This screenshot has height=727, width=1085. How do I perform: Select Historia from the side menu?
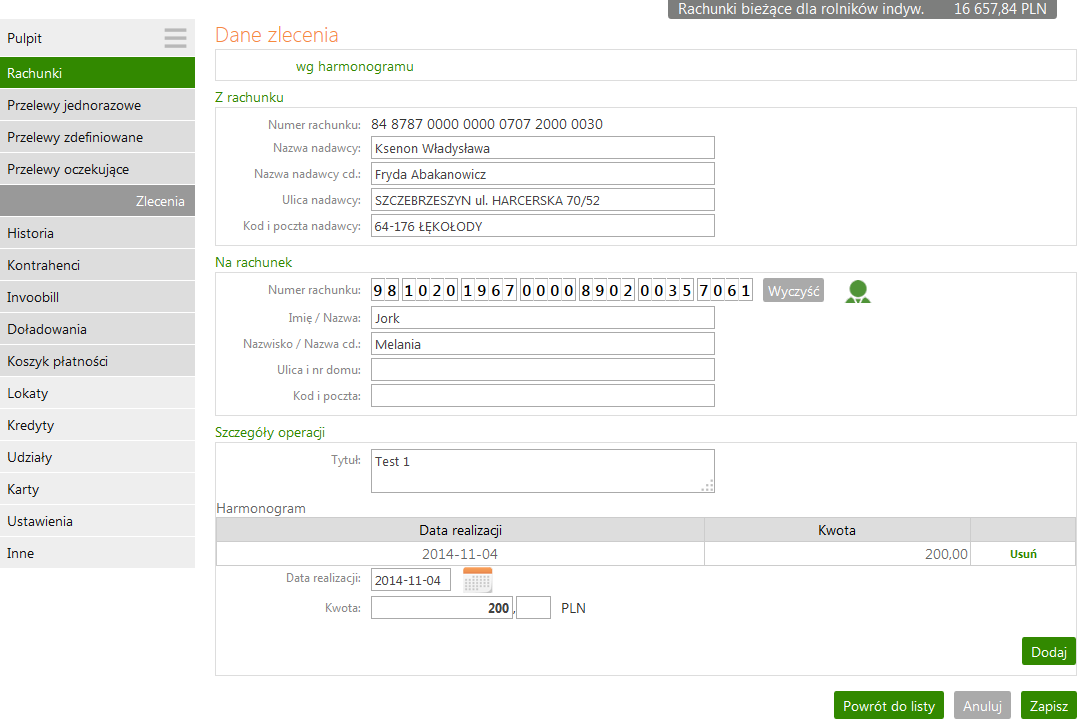click(98, 233)
